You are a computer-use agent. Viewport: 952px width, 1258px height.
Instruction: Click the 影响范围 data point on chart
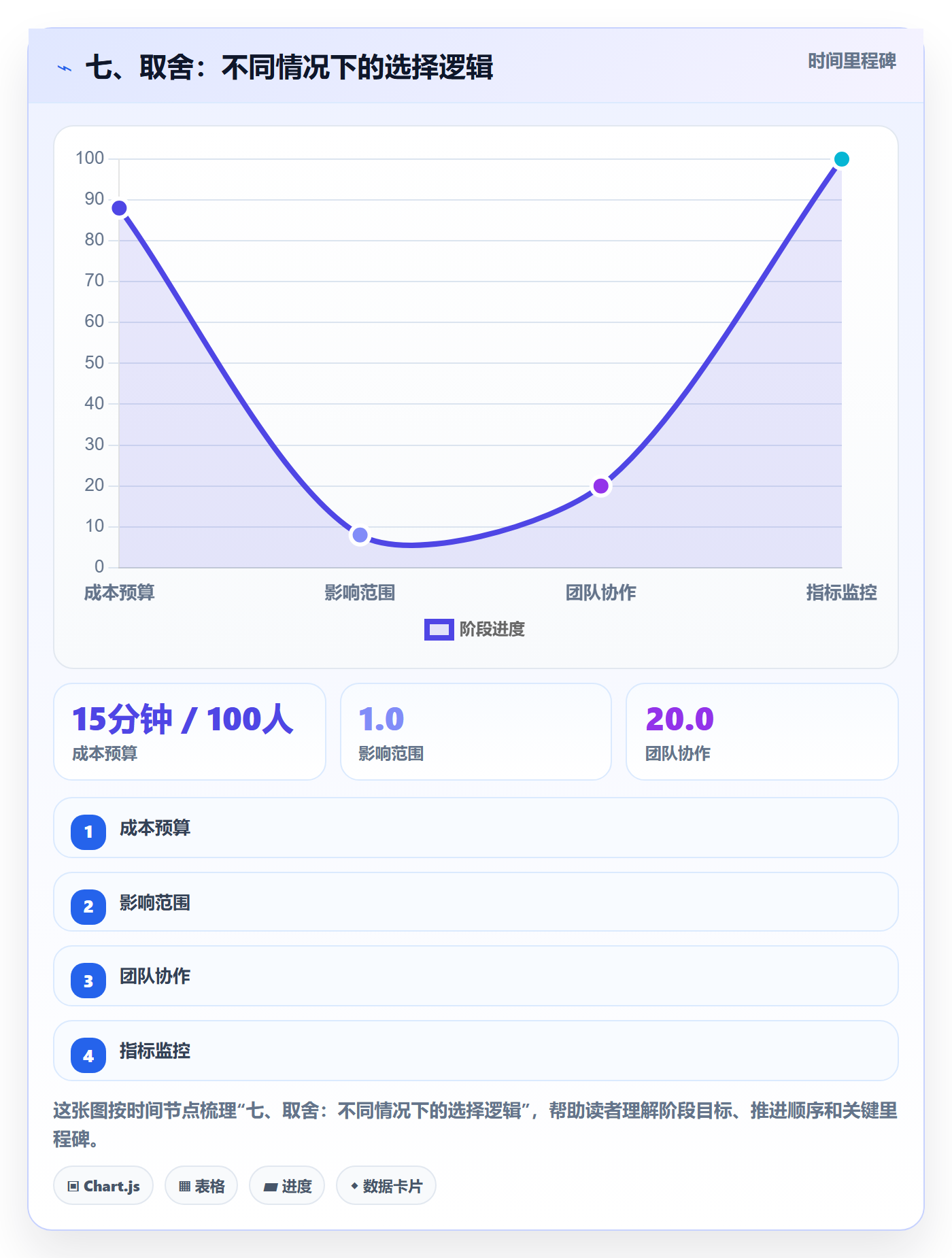360,535
